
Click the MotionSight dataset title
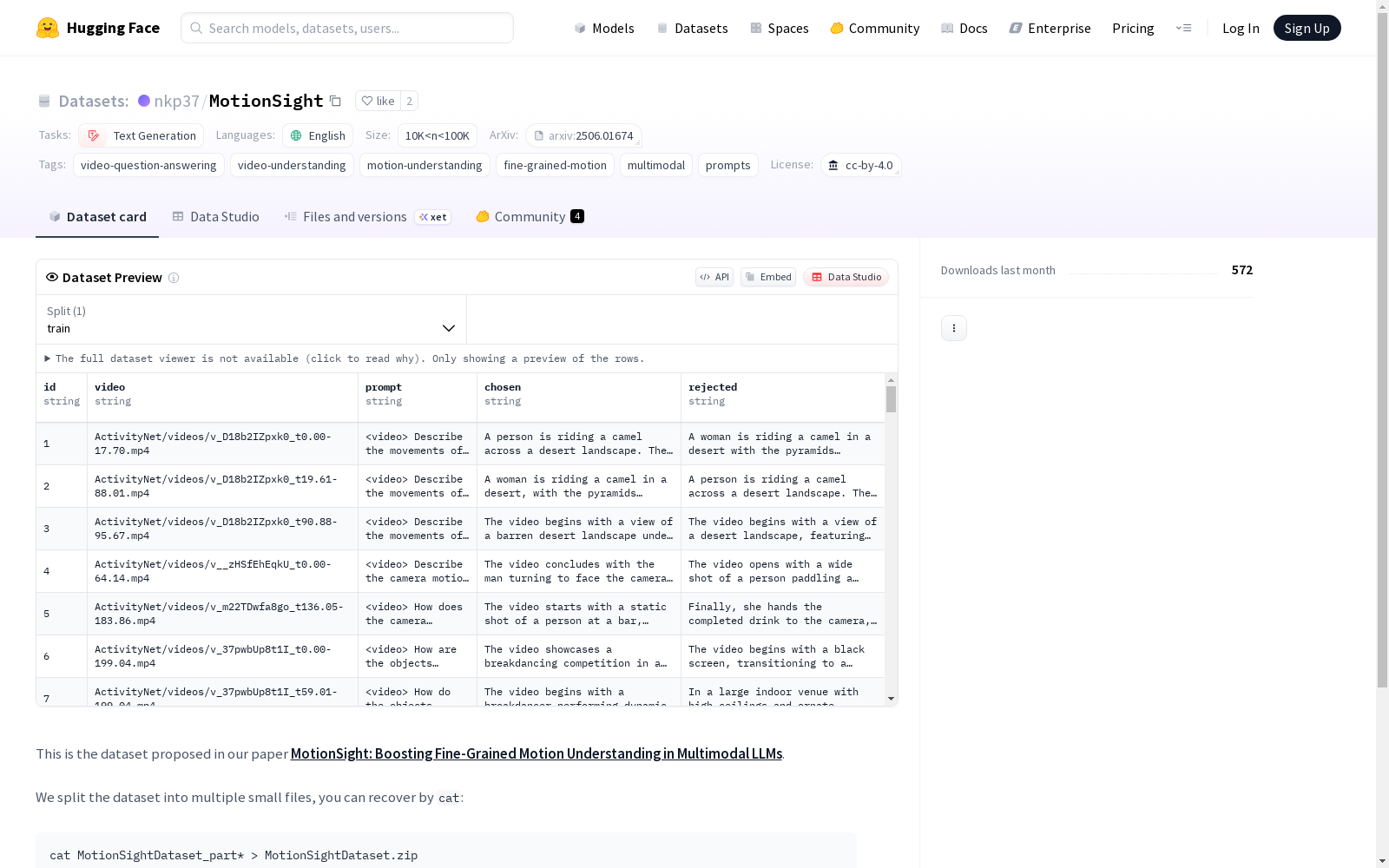tap(266, 101)
